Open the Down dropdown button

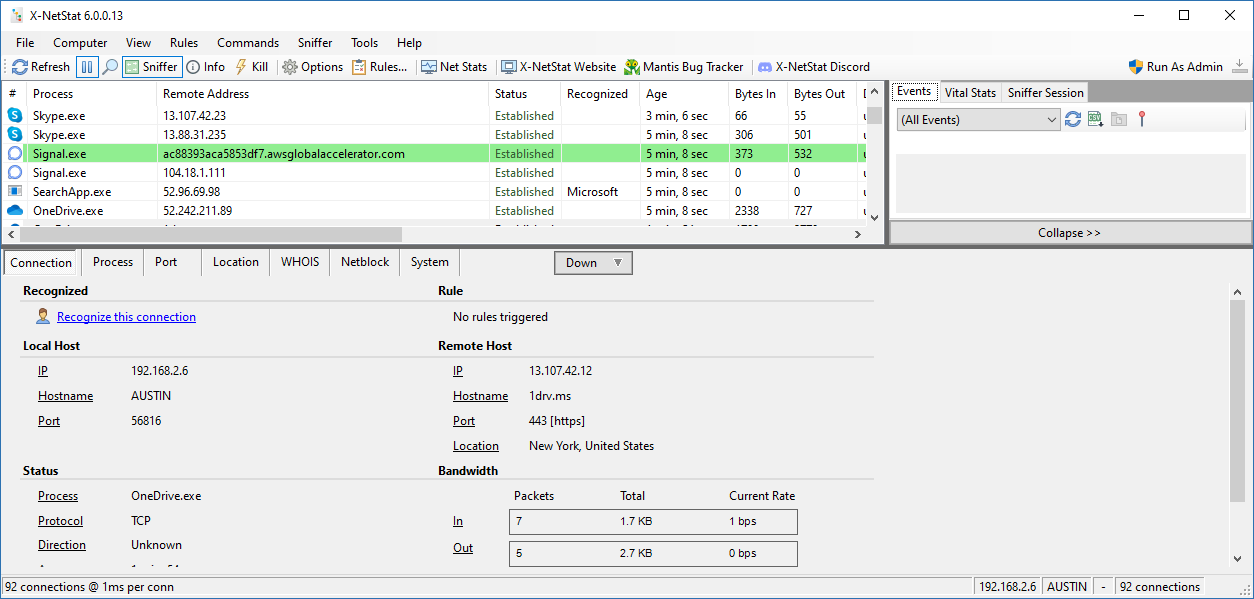tap(593, 263)
